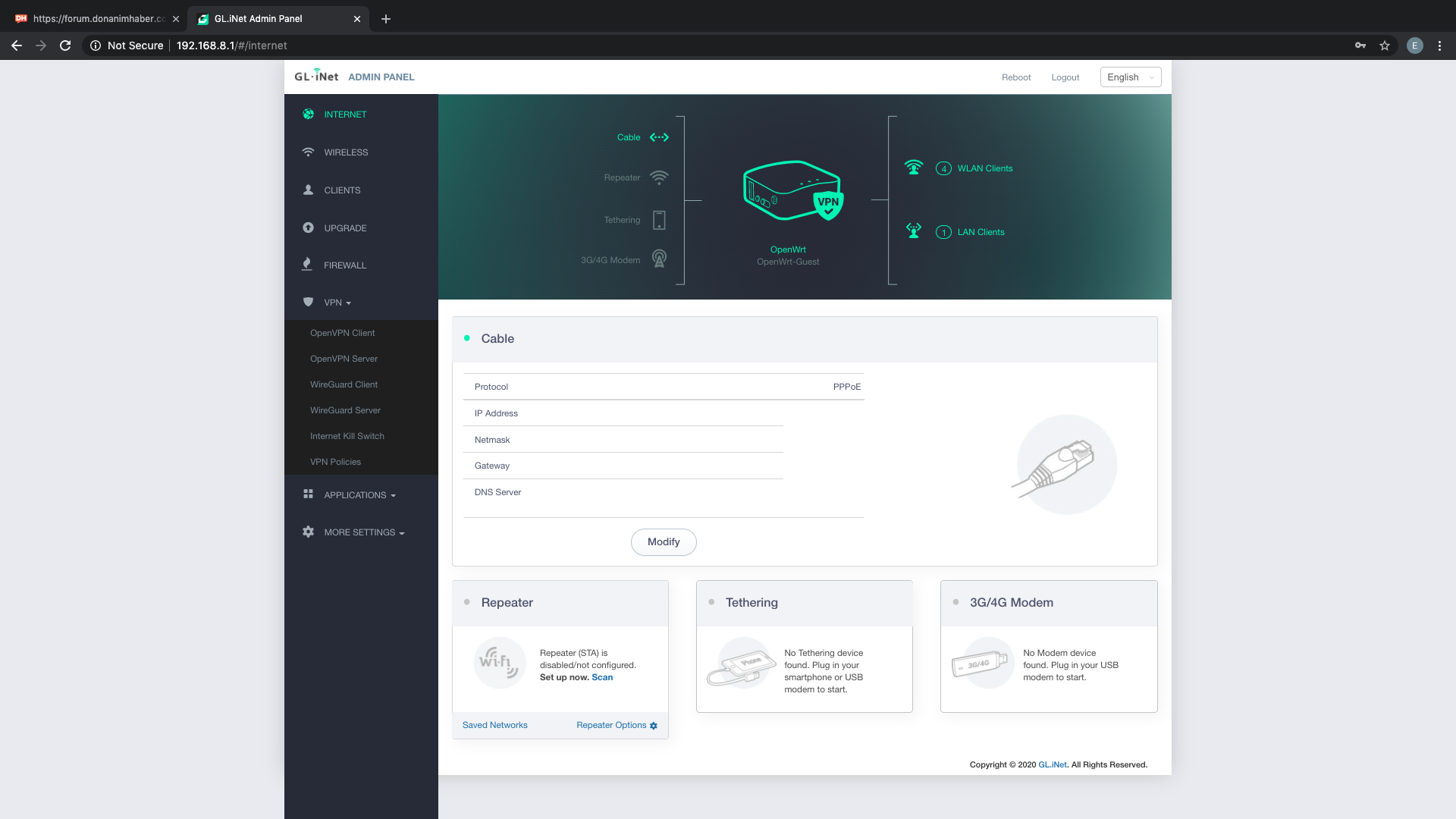The image size is (1456, 819).
Task: Open the WireGuard Client page
Action: point(344,384)
